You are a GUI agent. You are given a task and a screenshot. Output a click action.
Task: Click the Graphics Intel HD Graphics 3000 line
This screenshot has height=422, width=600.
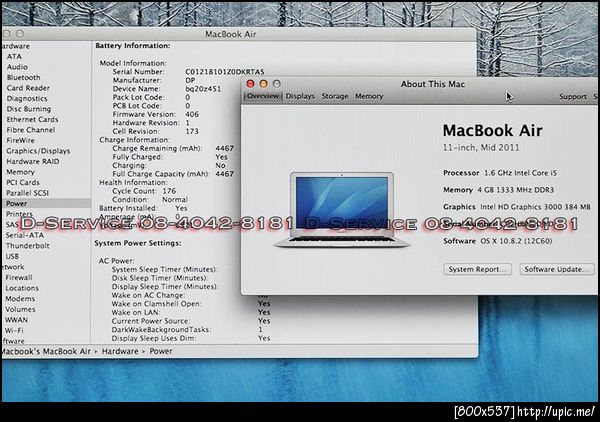tap(517, 207)
